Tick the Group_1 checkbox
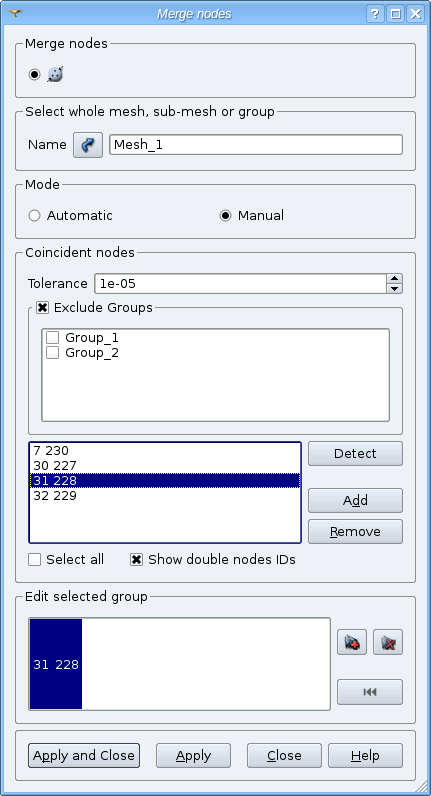This screenshot has width=431, height=796. click(x=52, y=338)
